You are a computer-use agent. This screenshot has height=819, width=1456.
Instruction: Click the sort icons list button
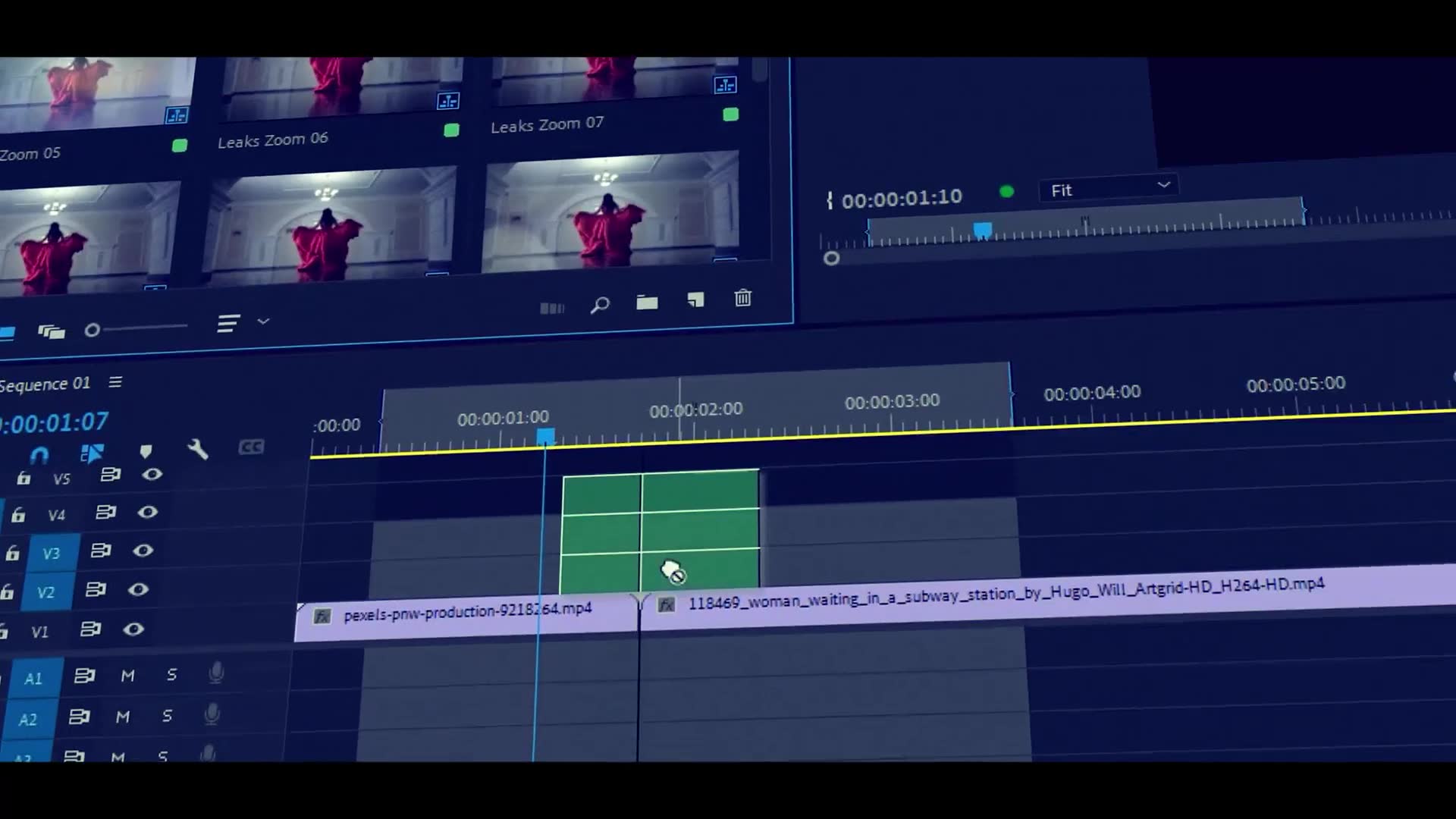click(x=228, y=324)
